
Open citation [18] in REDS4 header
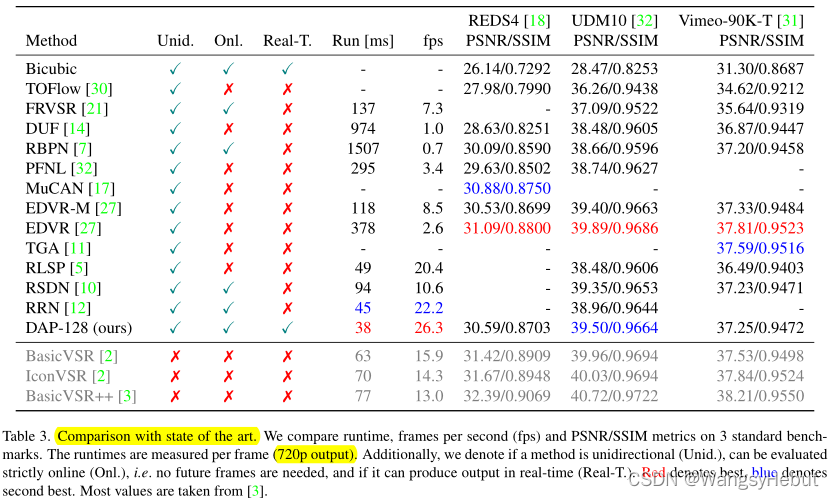[537, 21]
